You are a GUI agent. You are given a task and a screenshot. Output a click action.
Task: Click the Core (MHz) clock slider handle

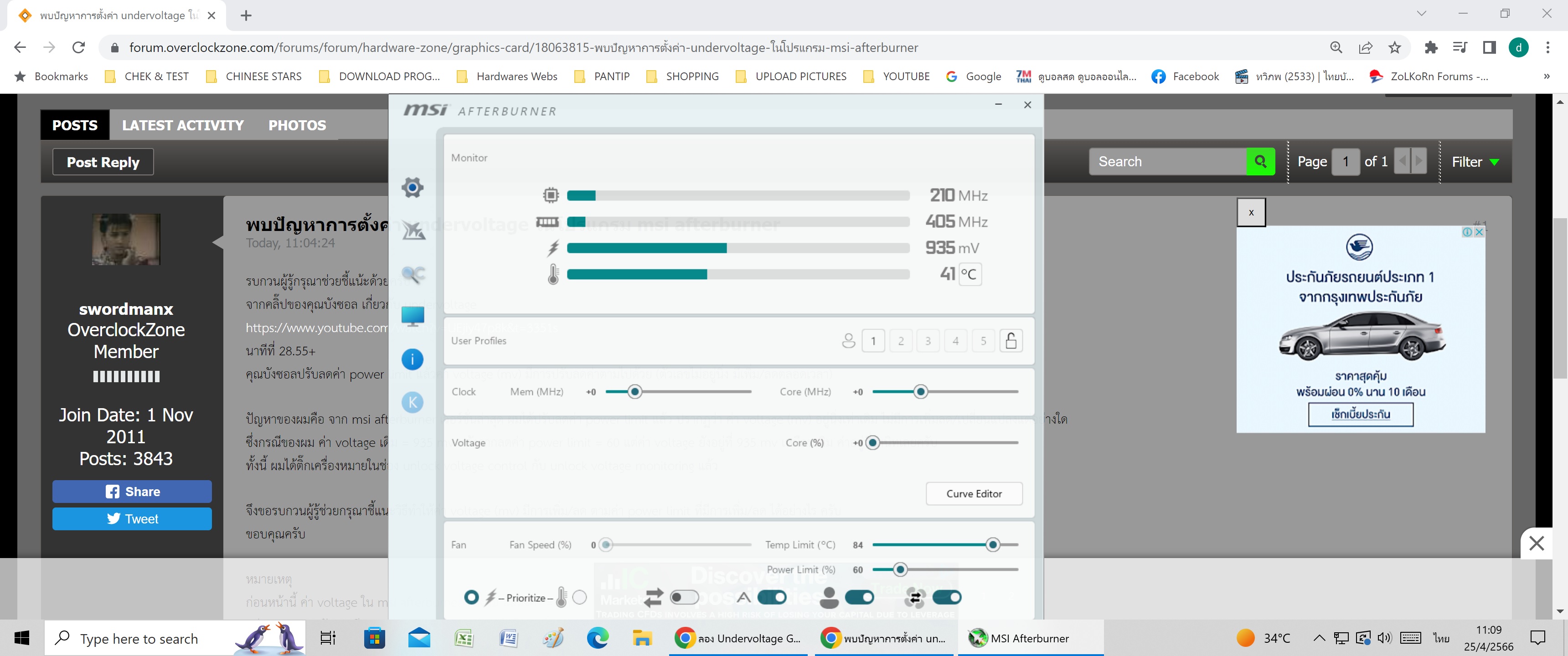(920, 392)
